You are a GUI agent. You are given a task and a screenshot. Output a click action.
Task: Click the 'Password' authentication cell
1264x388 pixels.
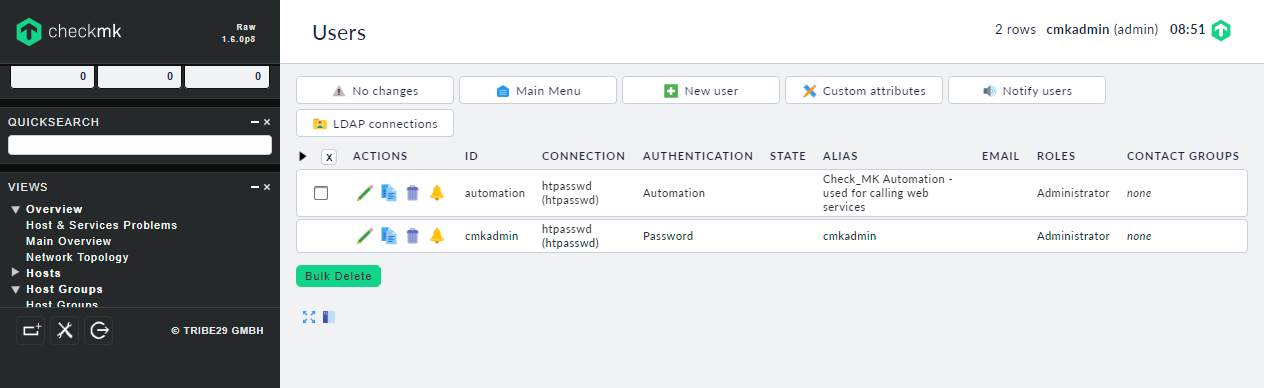click(x=668, y=236)
